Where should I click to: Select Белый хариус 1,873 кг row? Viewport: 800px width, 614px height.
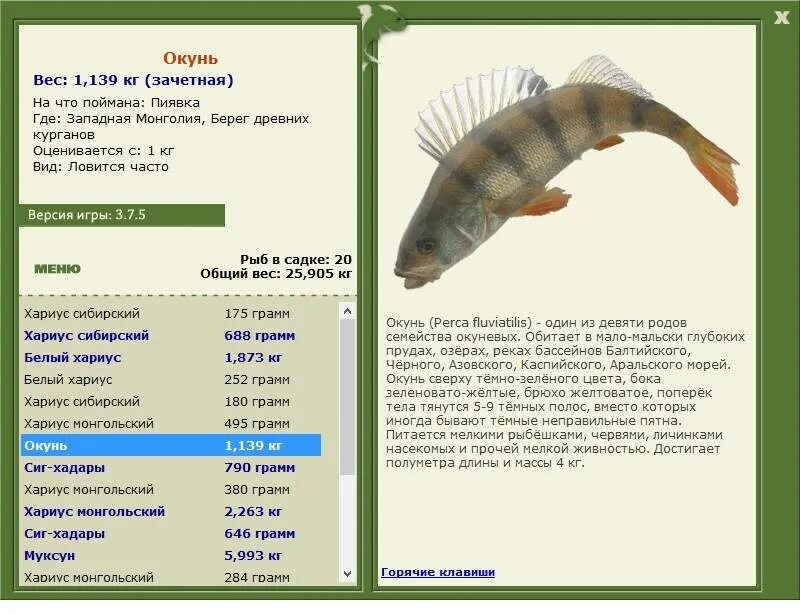click(x=171, y=357)
